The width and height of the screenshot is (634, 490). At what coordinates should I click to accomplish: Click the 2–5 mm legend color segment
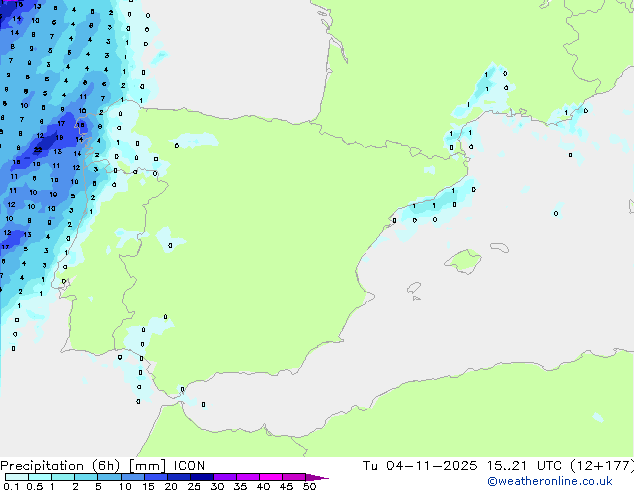(86, 477)
